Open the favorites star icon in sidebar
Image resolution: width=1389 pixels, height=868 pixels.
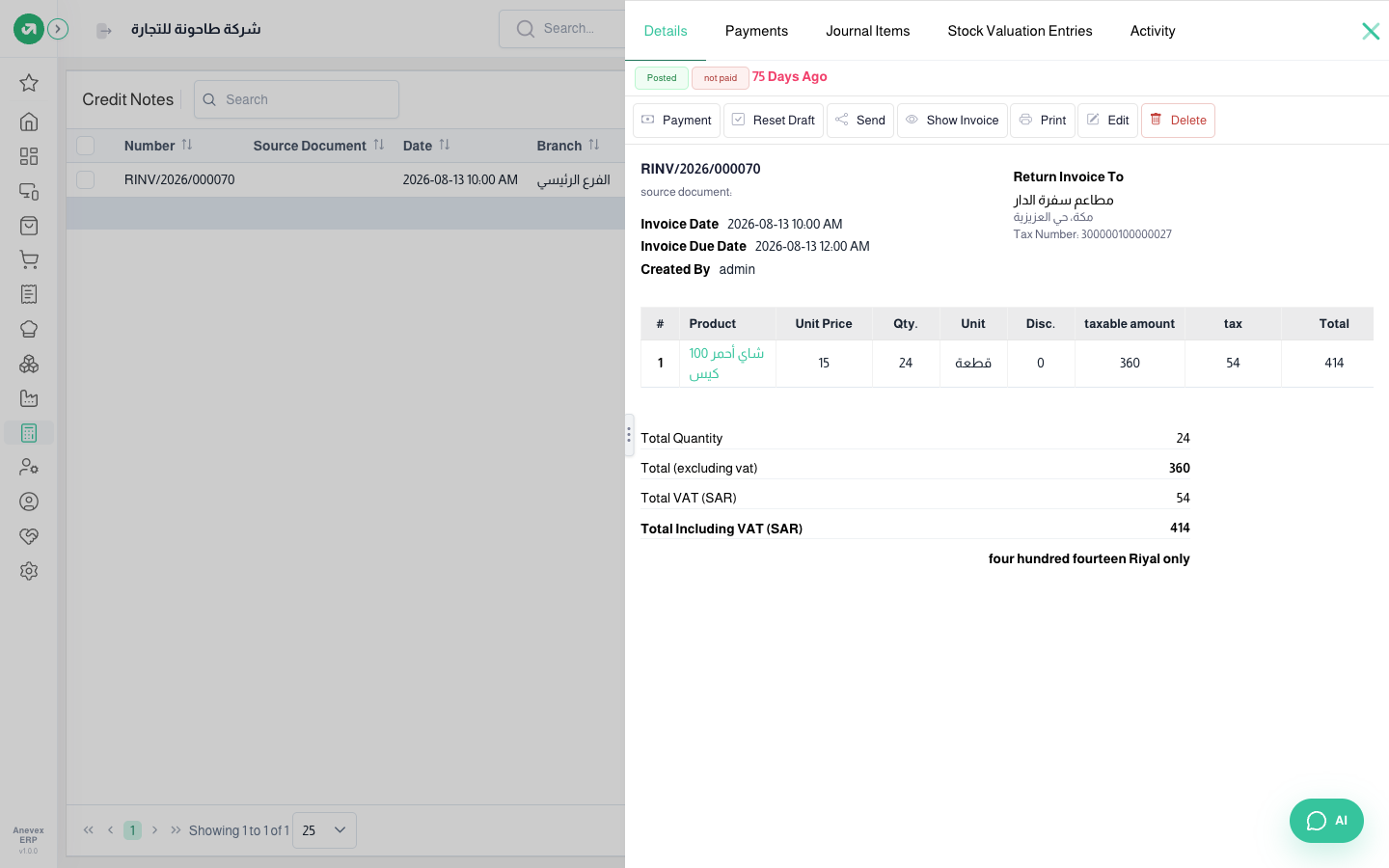tap(29, 83)
